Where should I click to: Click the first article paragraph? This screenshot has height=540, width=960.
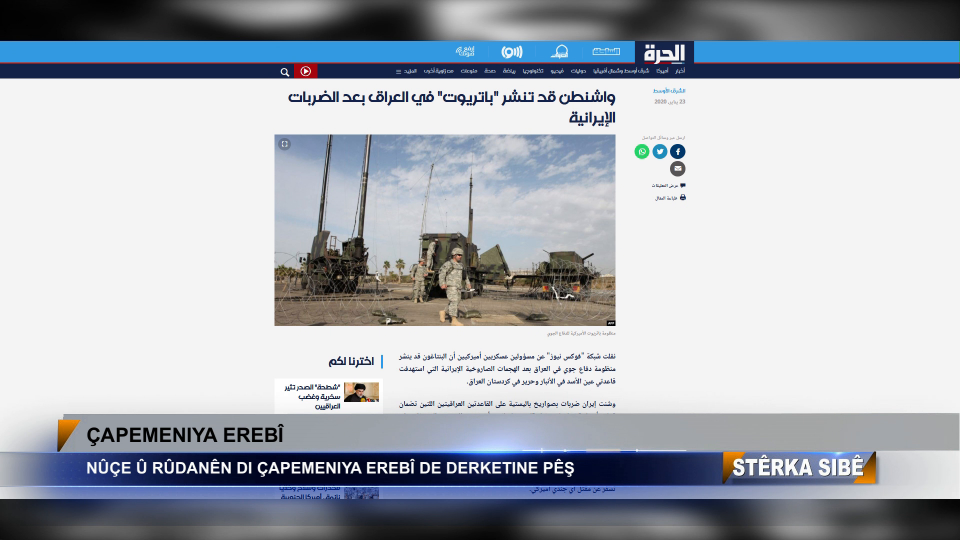pos(507,369)
